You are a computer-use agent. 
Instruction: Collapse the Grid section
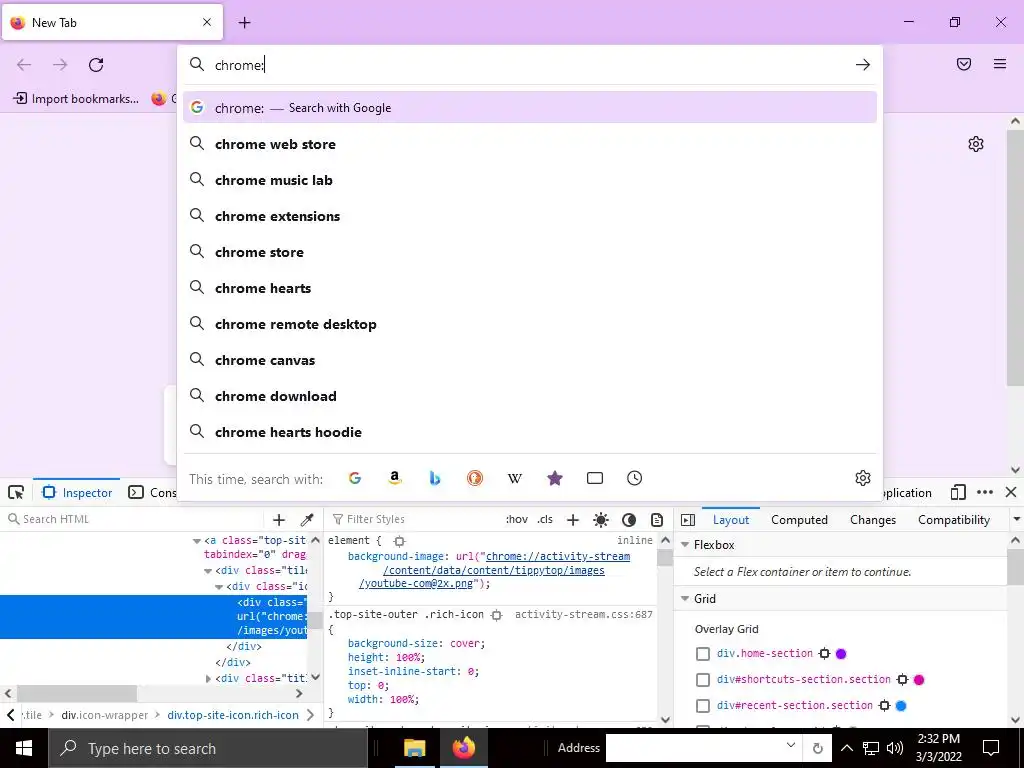(685, 599)
